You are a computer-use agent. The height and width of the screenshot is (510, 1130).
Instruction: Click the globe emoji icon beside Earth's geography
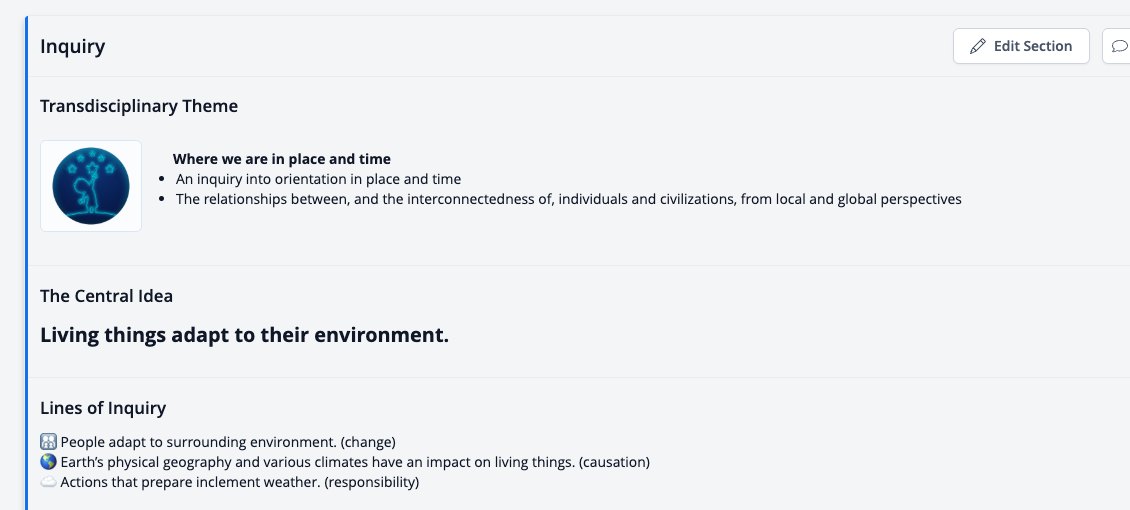point(48,462)
